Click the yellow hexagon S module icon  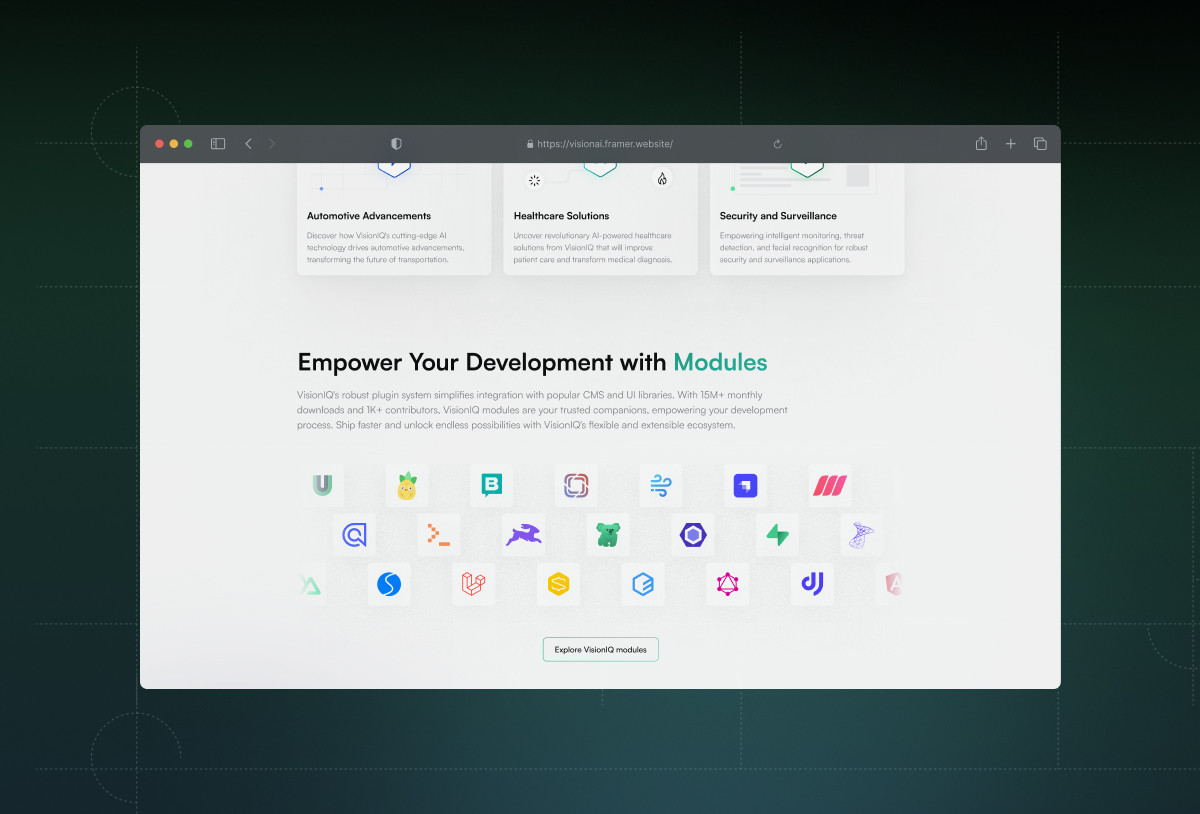[558, 584]
